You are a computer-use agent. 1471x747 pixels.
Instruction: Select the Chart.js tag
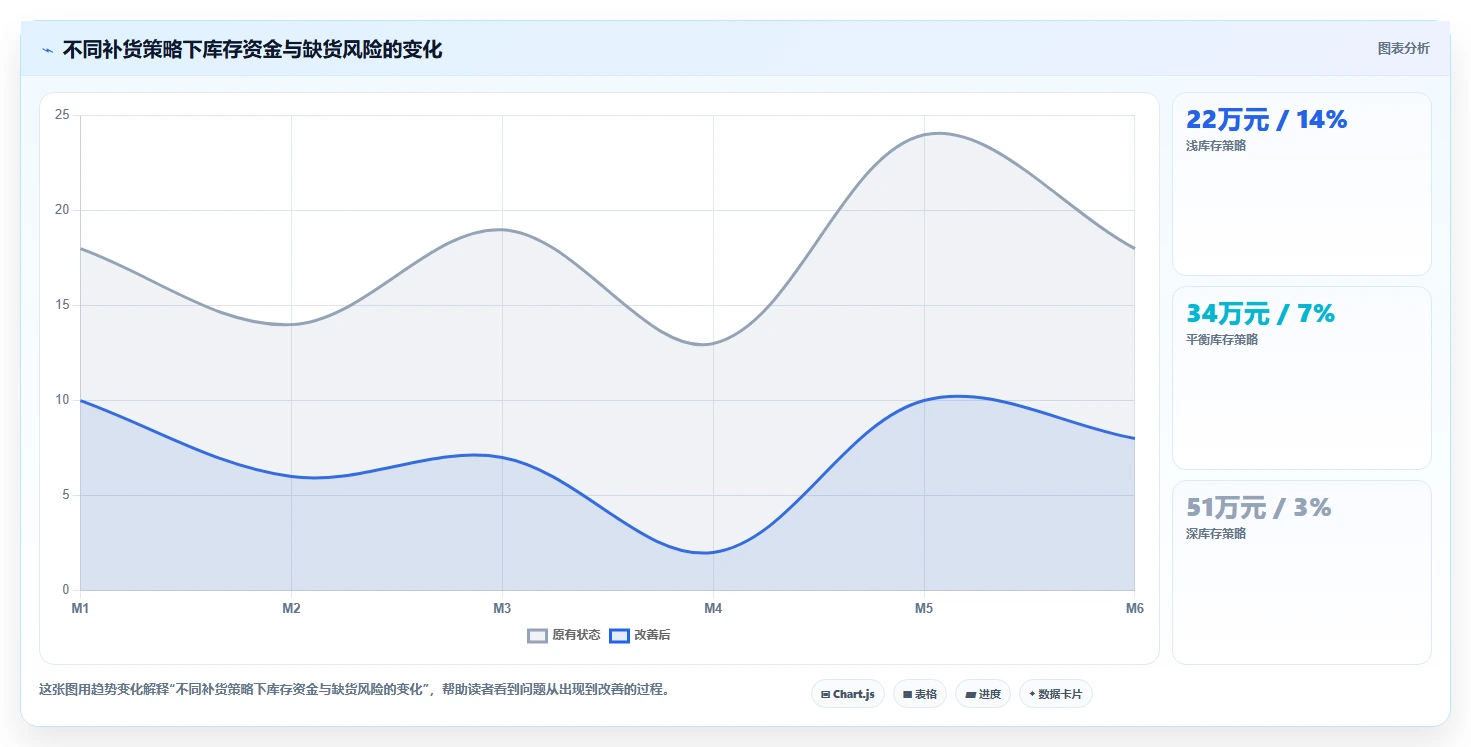coord(847,694)
